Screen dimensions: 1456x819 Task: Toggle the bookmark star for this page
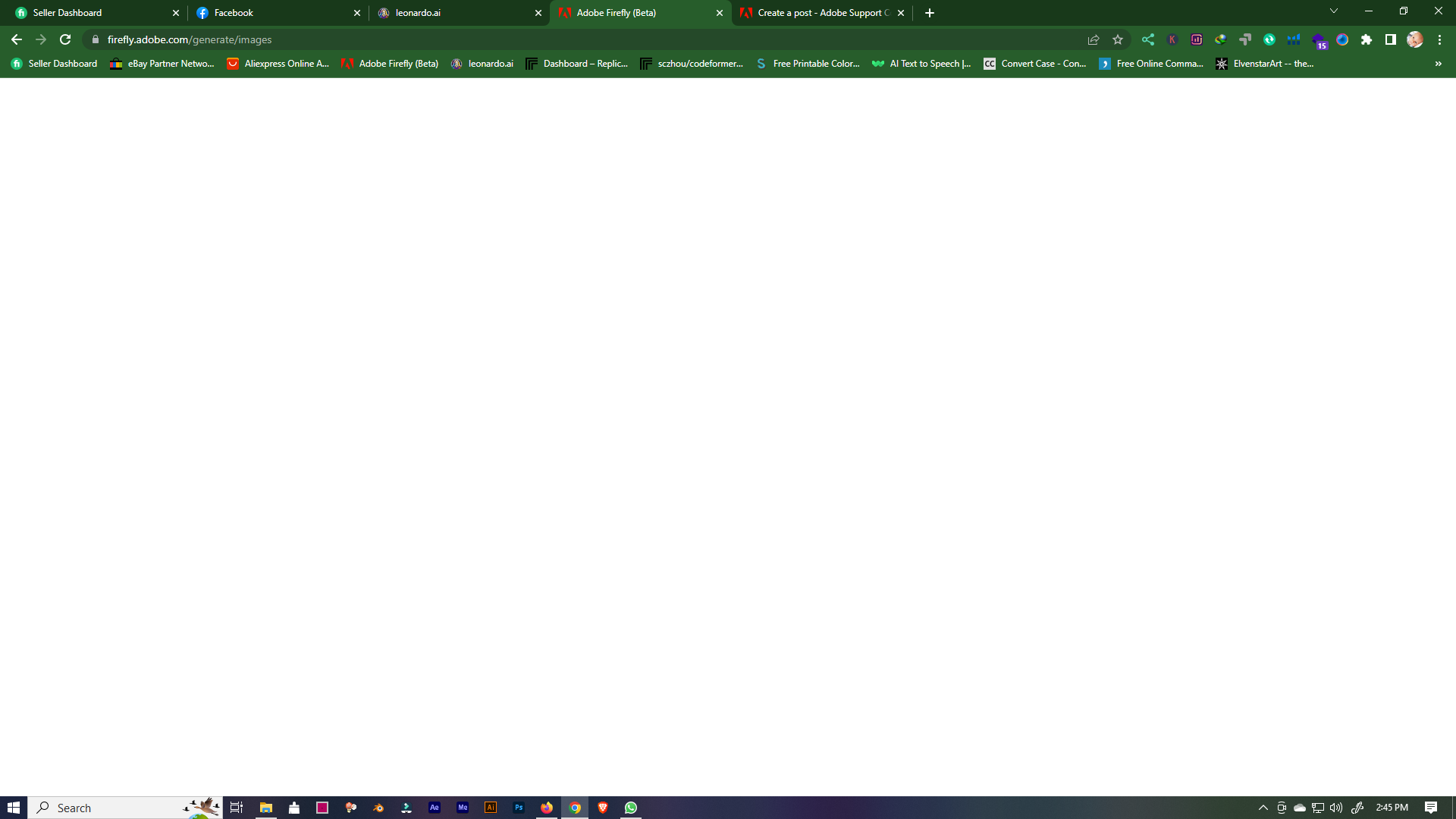pos(1118,39)
